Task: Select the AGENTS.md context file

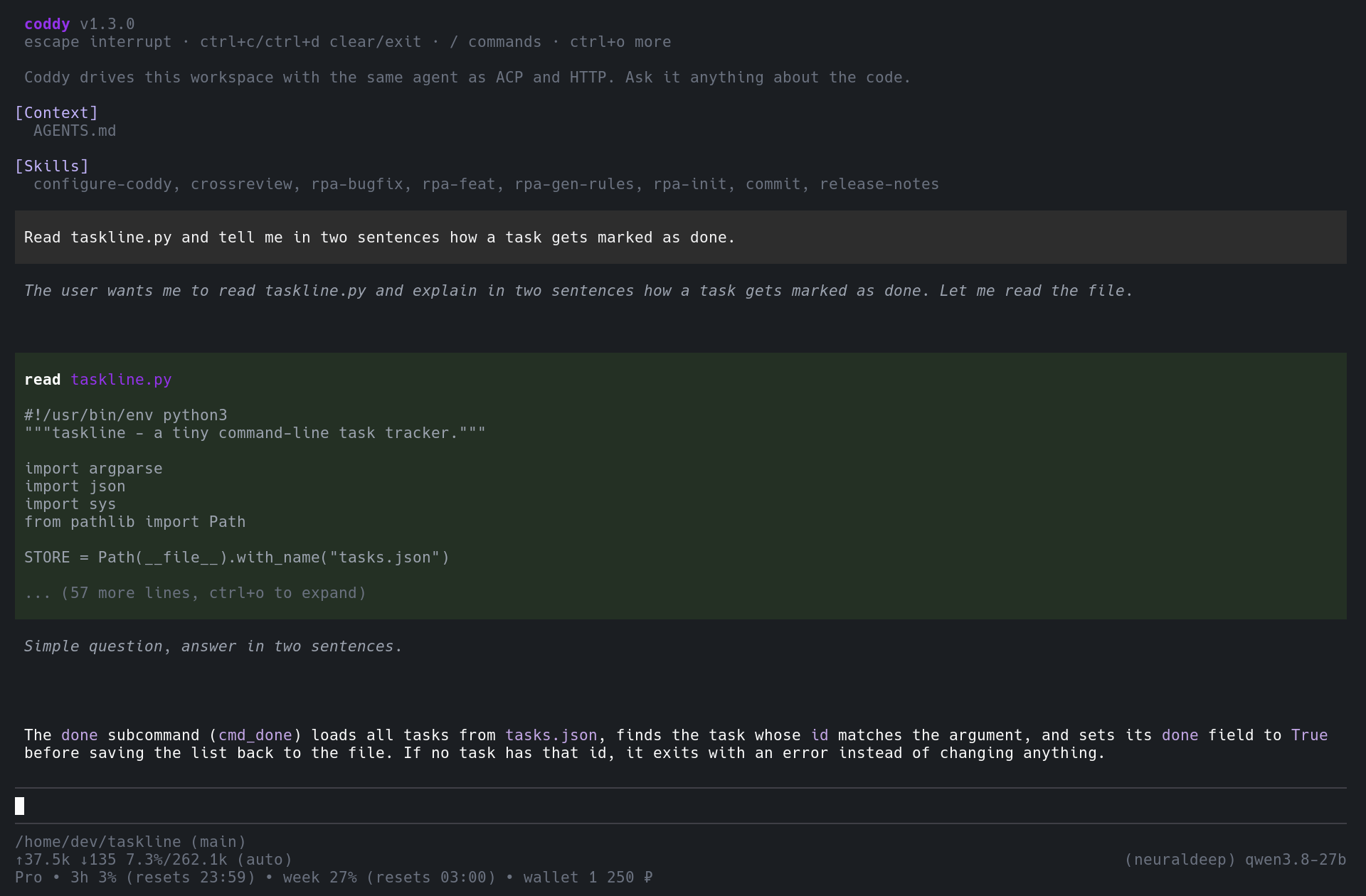Action: (75, 131)
